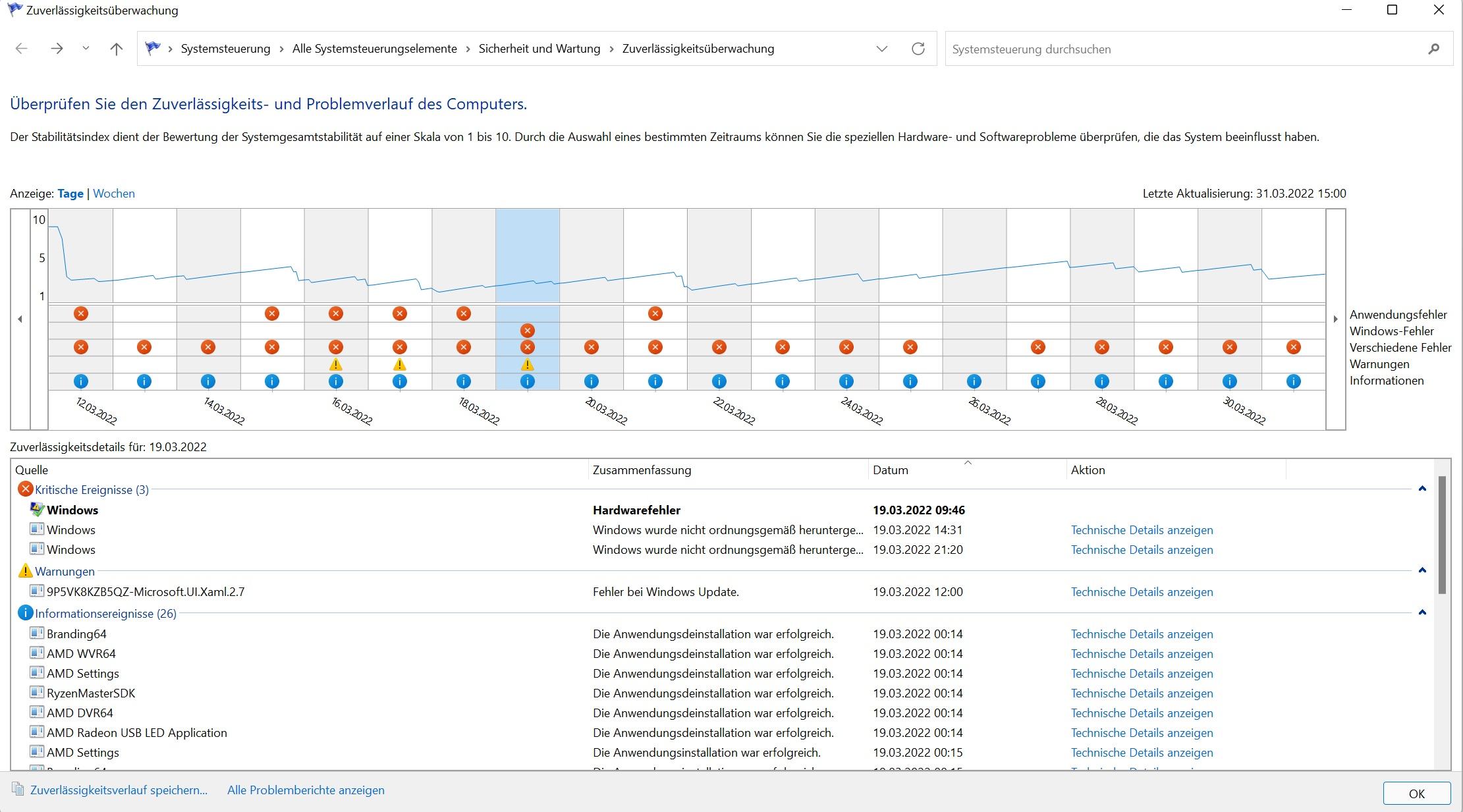Click the details list scrollbar thumb

[x=1442, y=535]
